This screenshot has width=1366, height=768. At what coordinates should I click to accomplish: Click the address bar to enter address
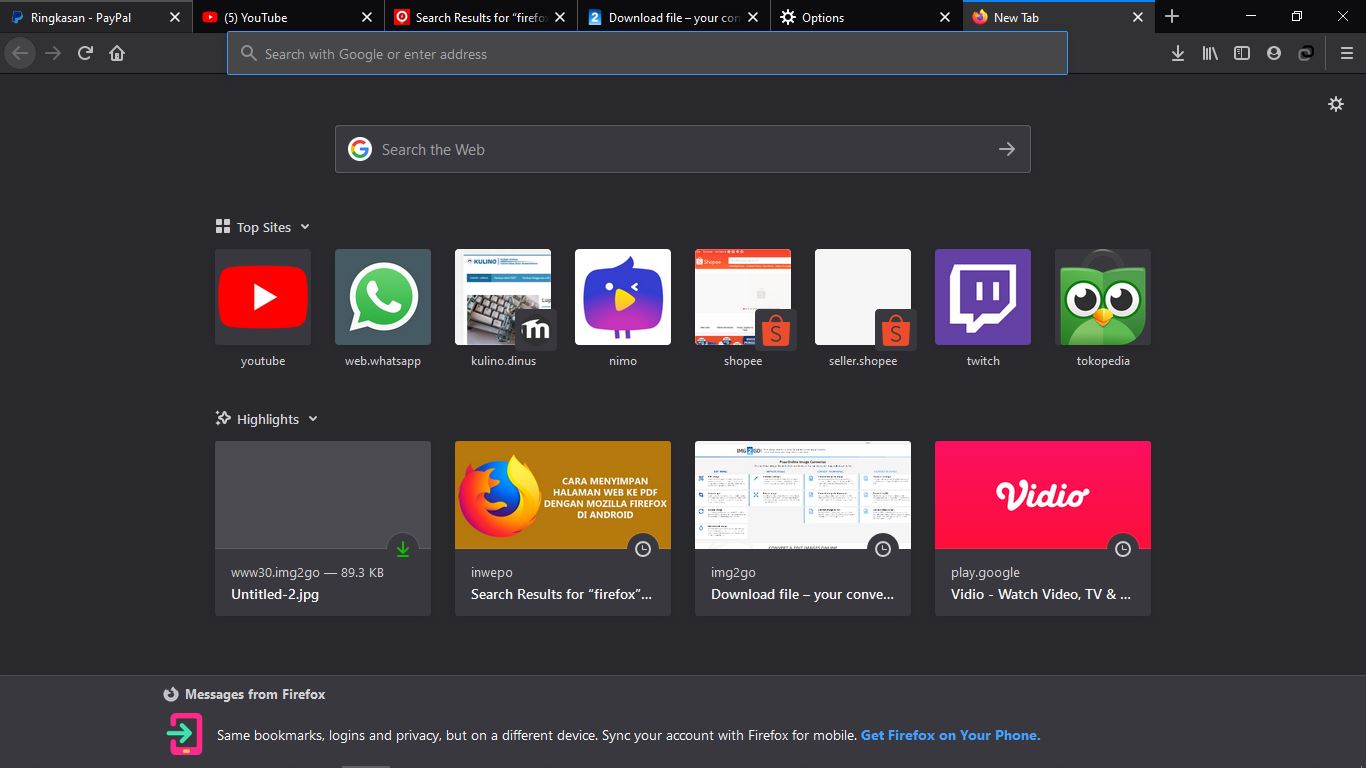[647, 53]
